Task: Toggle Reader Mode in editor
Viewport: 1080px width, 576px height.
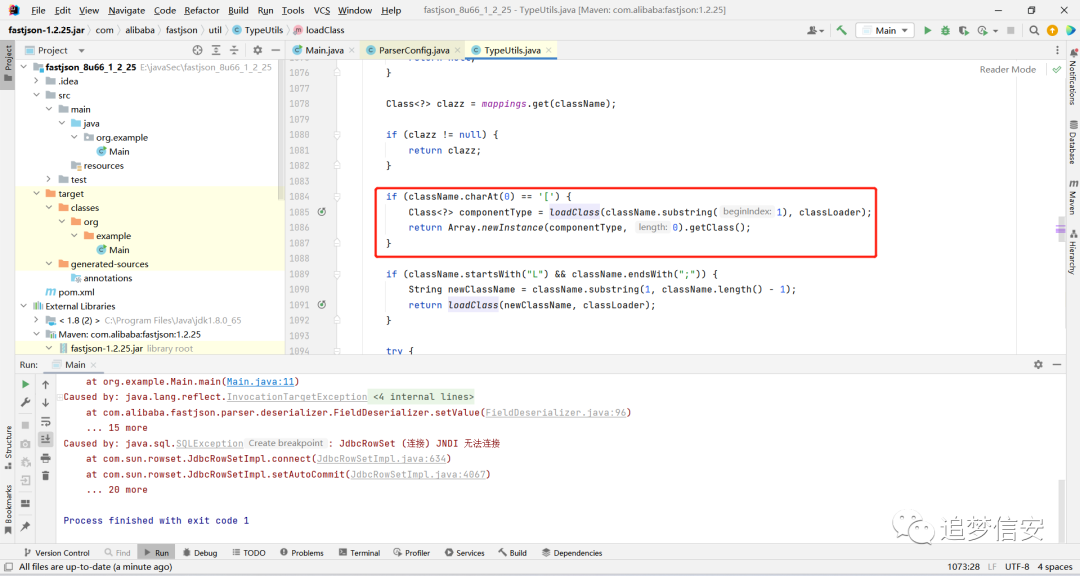Action: point(1008,70)
